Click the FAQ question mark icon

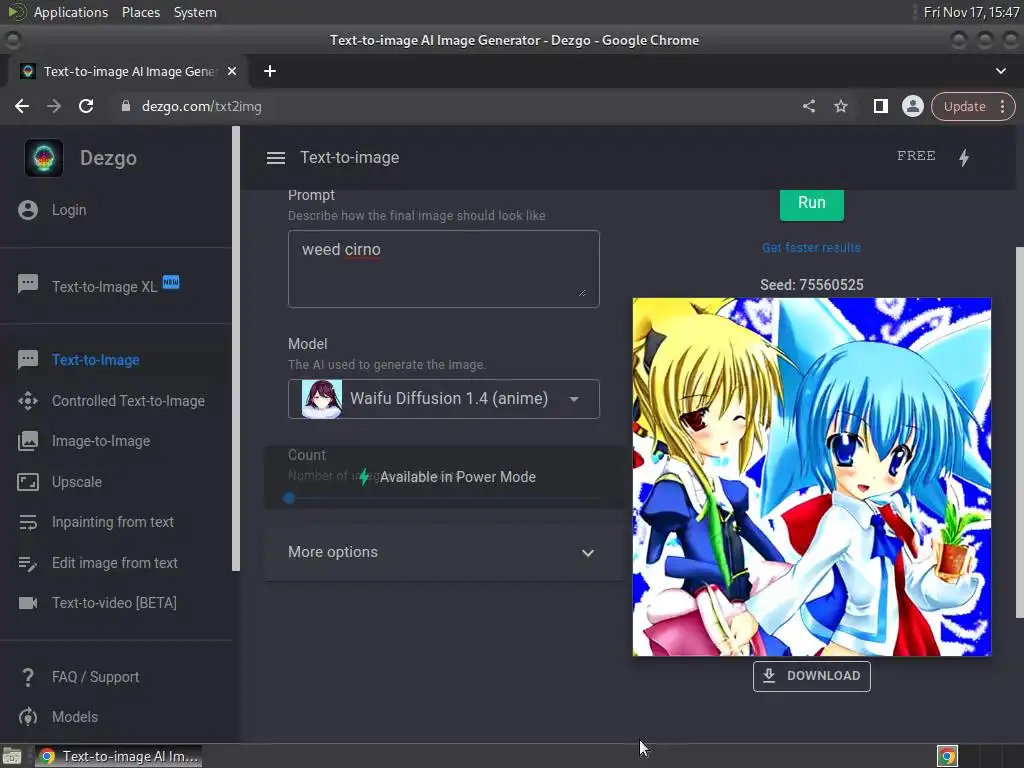coord(28,677)
